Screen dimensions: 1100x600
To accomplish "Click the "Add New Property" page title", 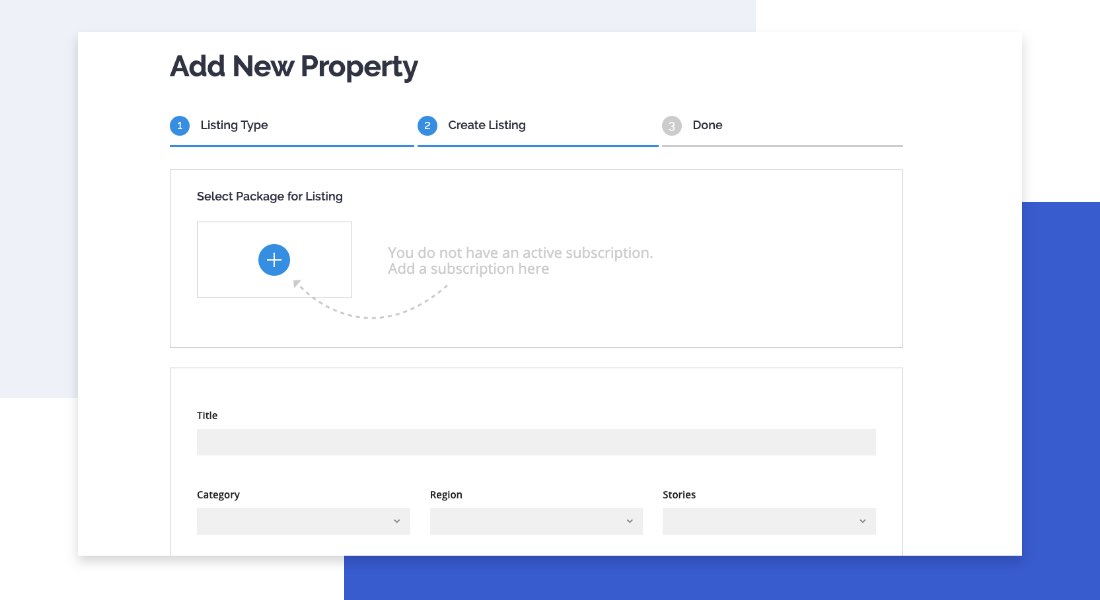I will point(294,67).
